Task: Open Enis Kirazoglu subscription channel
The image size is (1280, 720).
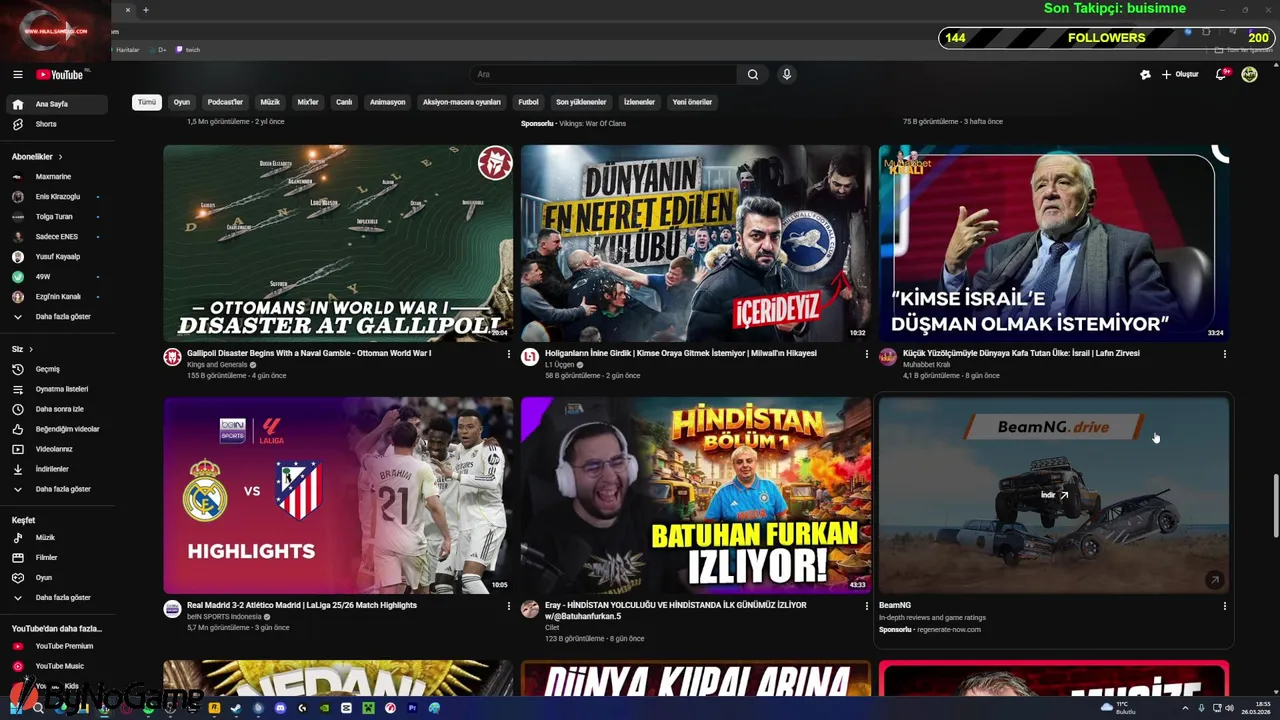Action: [x=58, y=197]
